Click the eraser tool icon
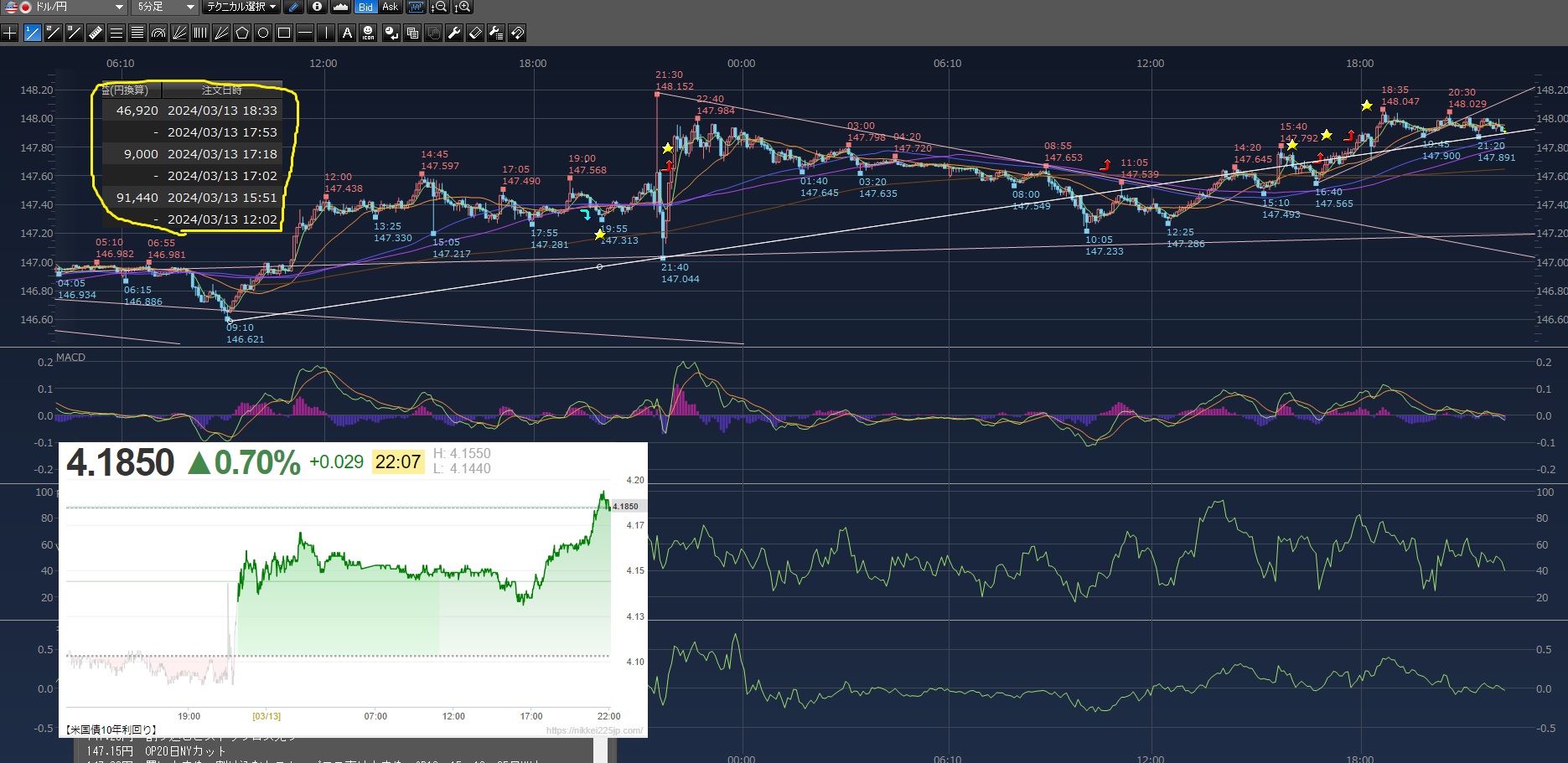 [x=475, y=34]
